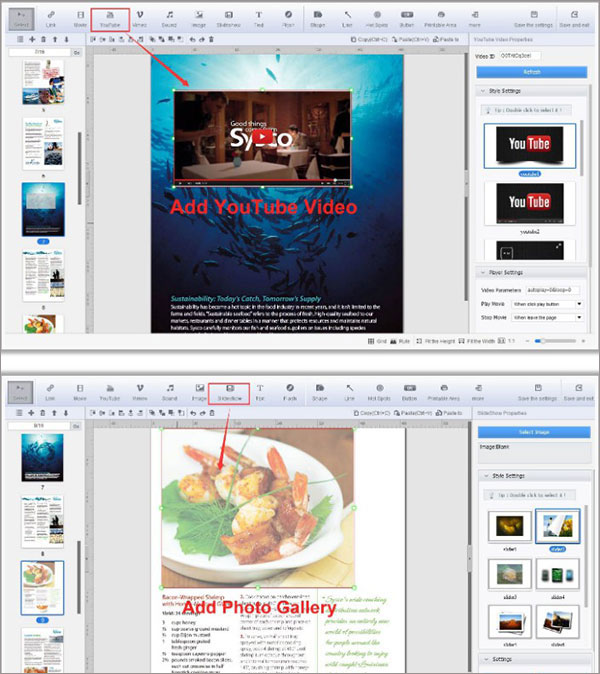The height and width of the screenshot is (674, 600).
Task: Play the Sysco YouTube video on canvas
Action: pyautogui.click(x=262, y=137)
